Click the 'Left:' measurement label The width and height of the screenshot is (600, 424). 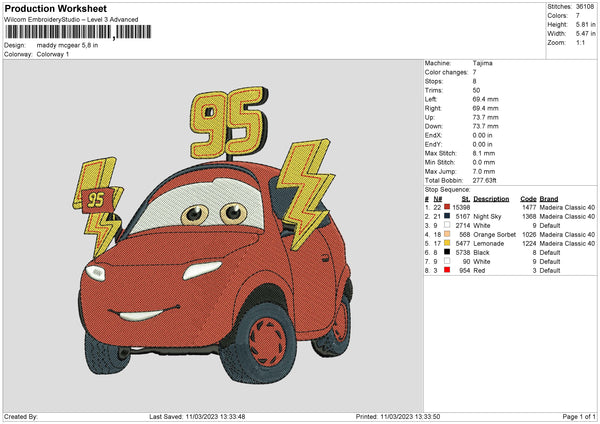point(430,99)
